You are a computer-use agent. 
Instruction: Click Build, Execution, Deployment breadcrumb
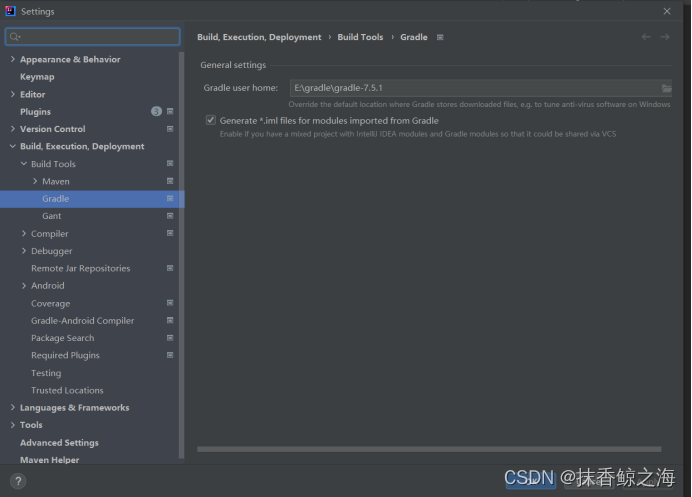(259, 37)
